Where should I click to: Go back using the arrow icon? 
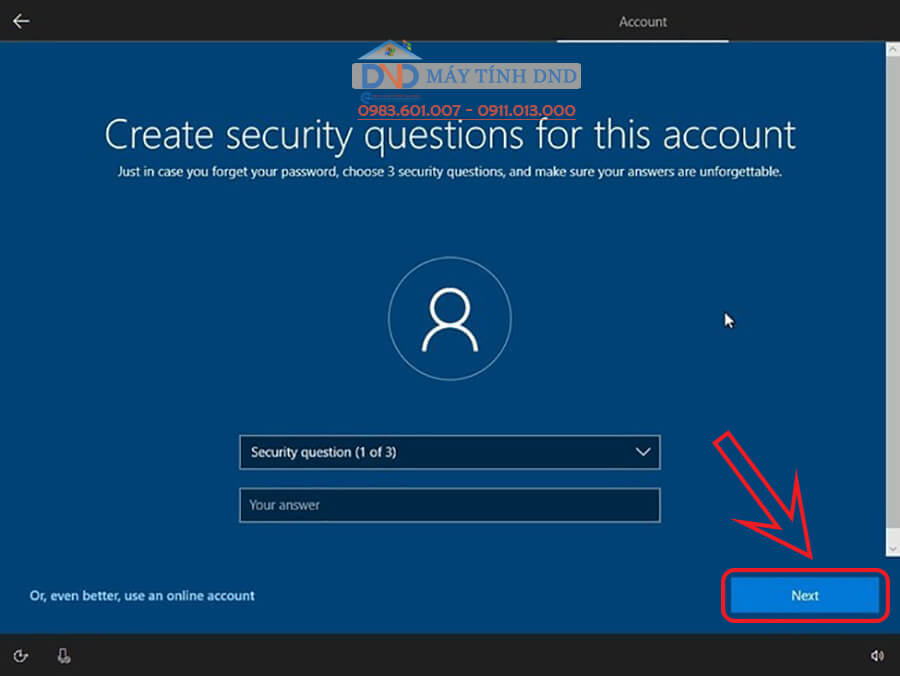click(x=21, y=21)
